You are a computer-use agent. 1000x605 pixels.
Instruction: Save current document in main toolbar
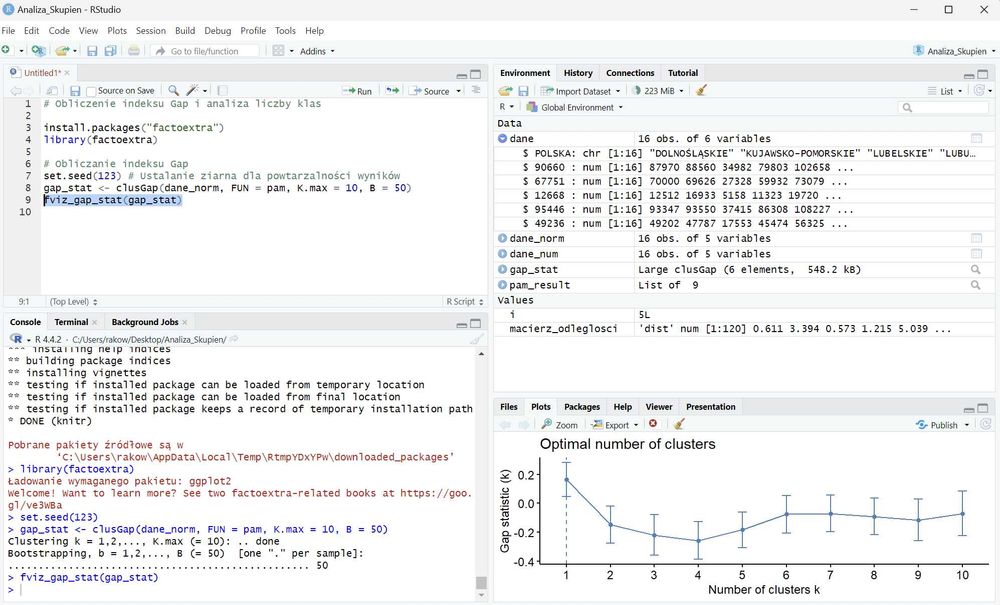click(92, 50)
